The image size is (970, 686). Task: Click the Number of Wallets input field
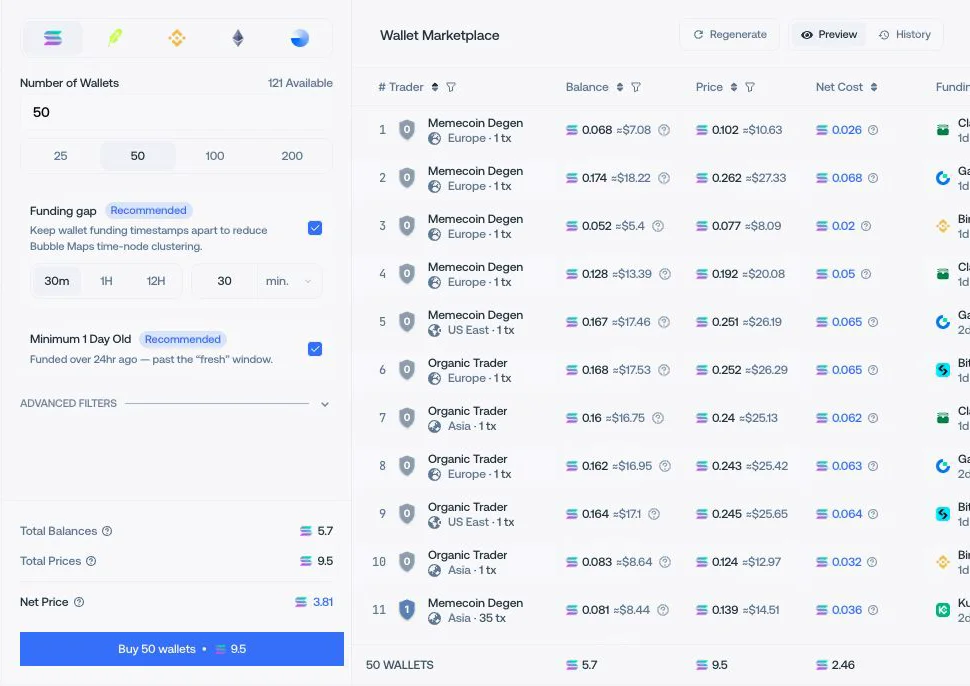176,112
